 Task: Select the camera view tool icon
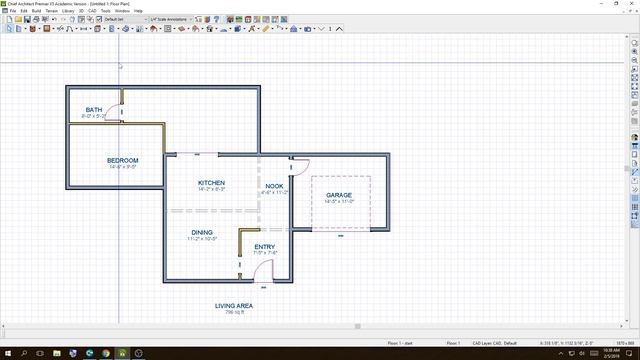pyautogui.click(x=307, y=29)
